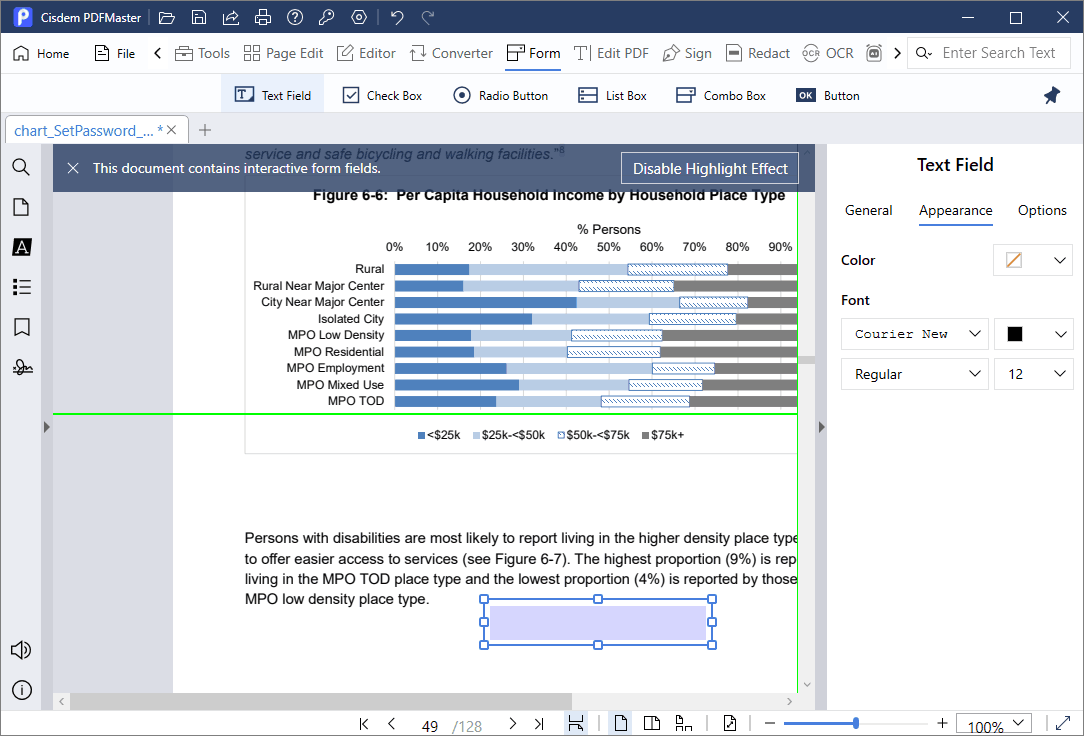Select the Text Field form tool
The height and width of the screenshot is (736, 1084).
272,95
